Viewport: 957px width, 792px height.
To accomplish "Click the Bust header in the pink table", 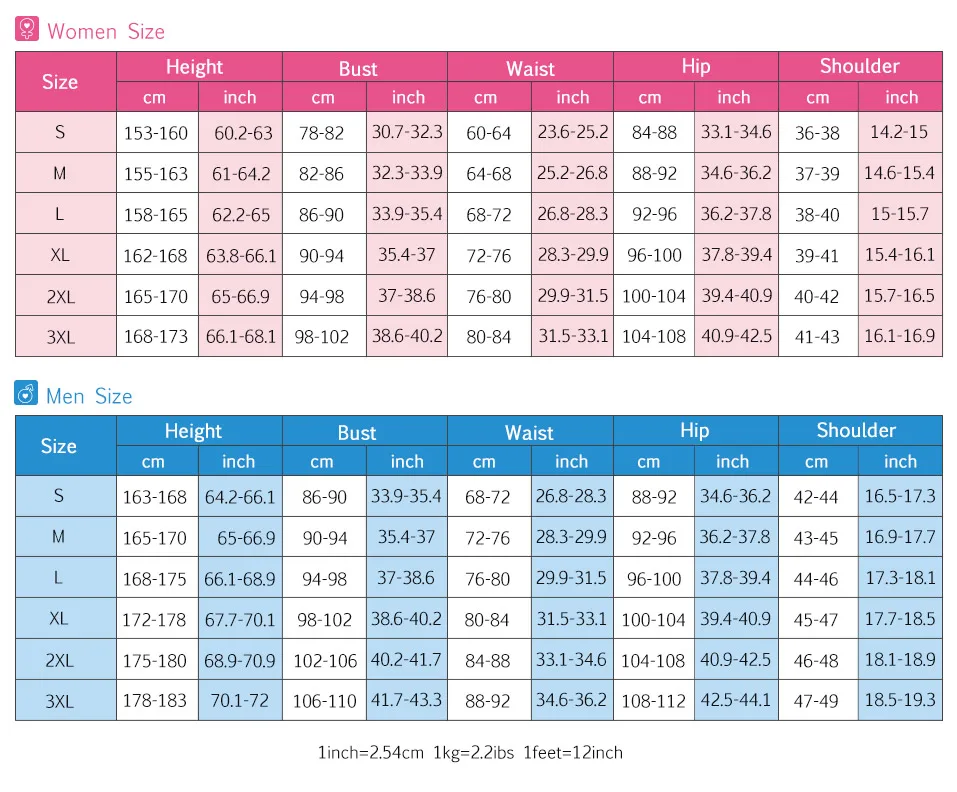I will coord(358,68).
